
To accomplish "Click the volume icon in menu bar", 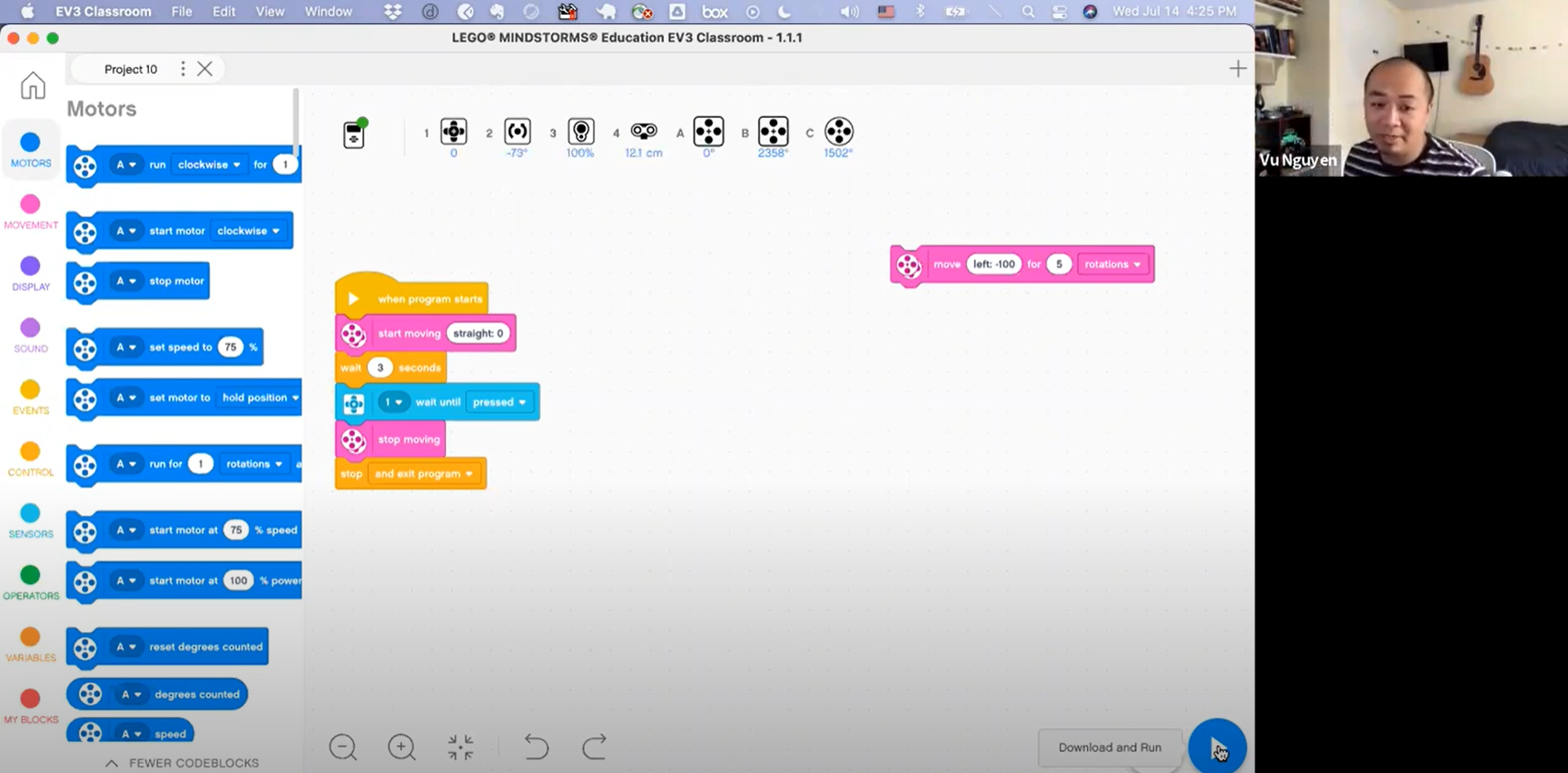I will coord(849,11).
